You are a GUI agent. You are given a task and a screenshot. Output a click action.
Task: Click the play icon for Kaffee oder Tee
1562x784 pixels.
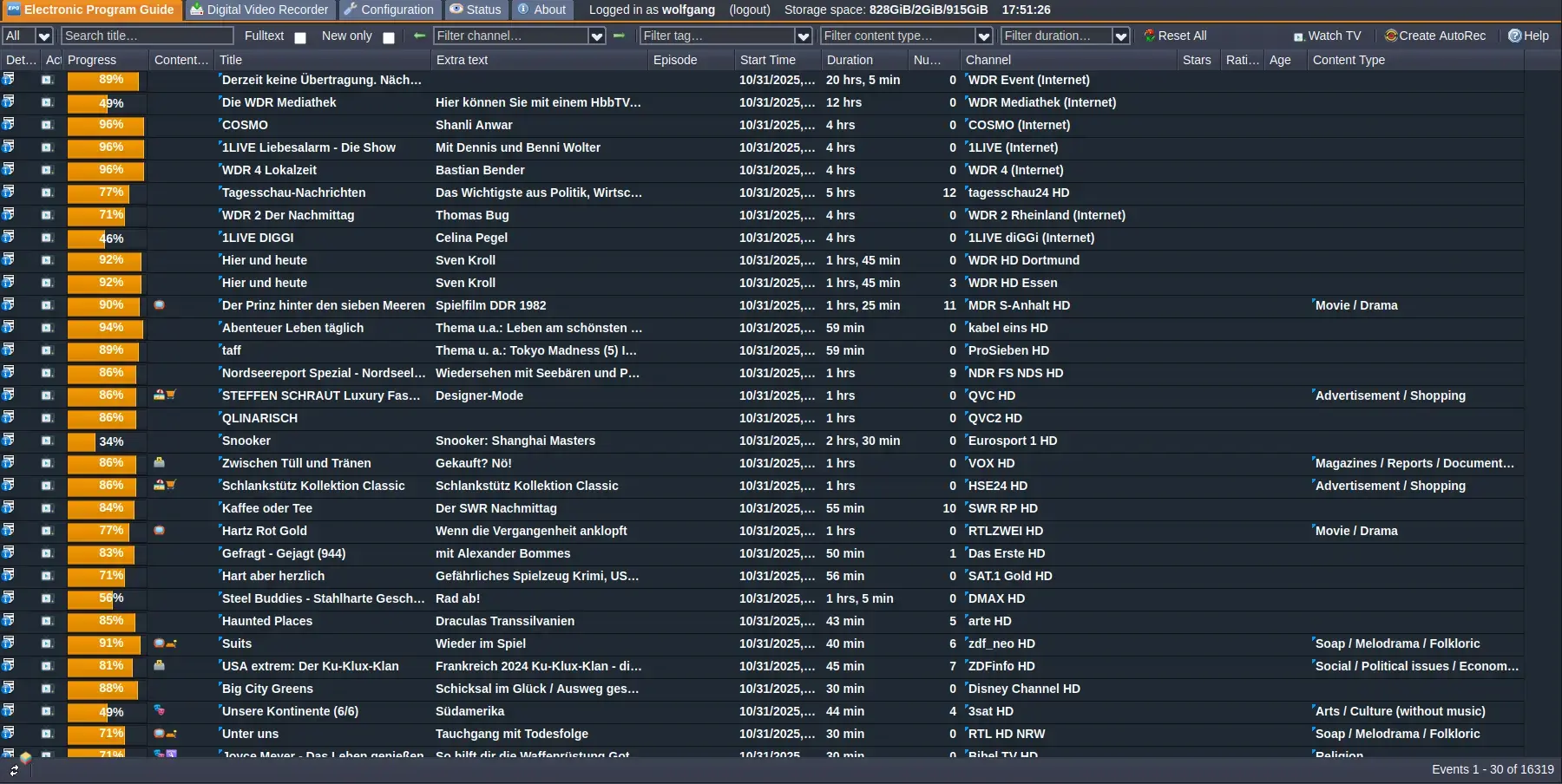click(47, 508)
